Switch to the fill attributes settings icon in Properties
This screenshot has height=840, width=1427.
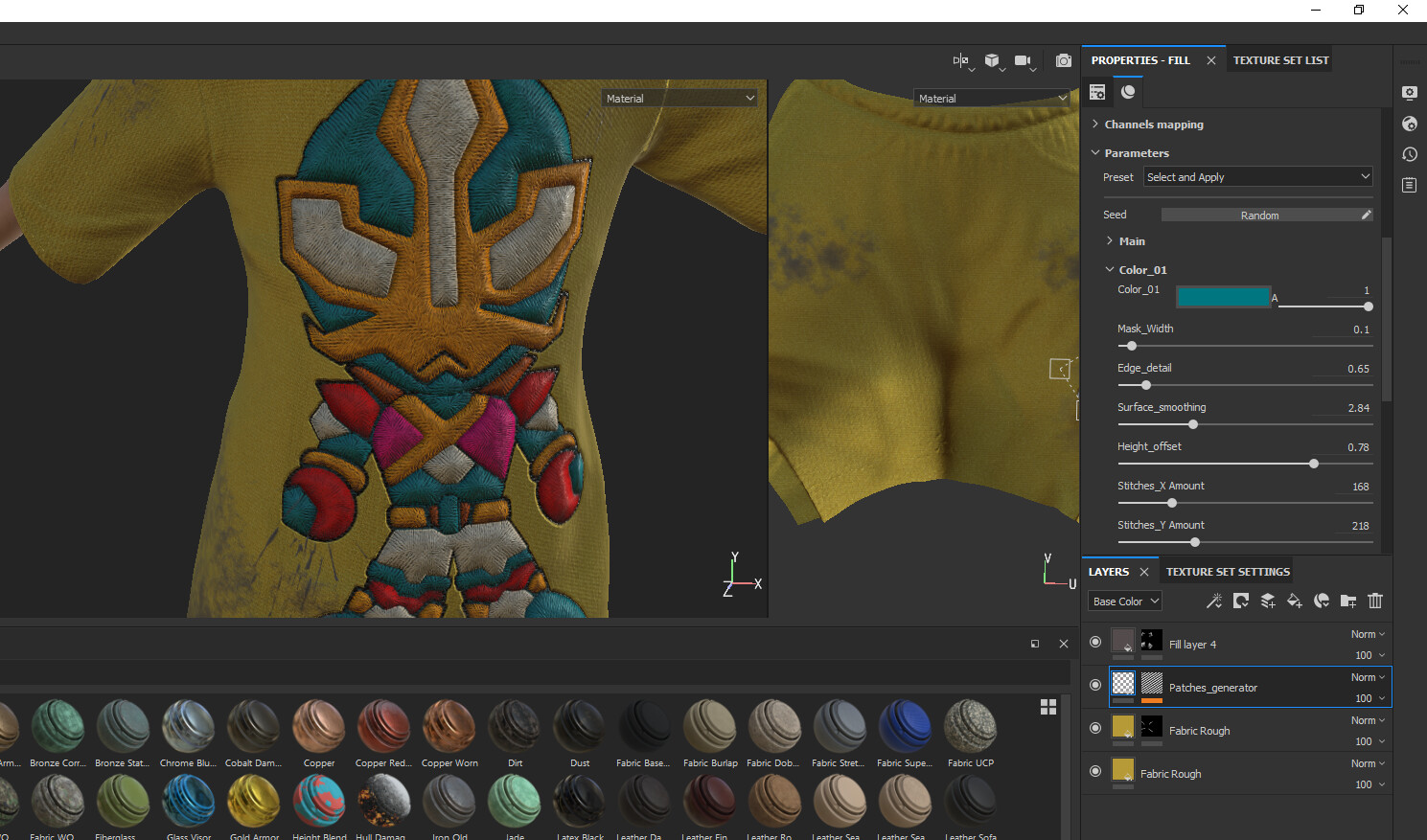coord(1097,92)
